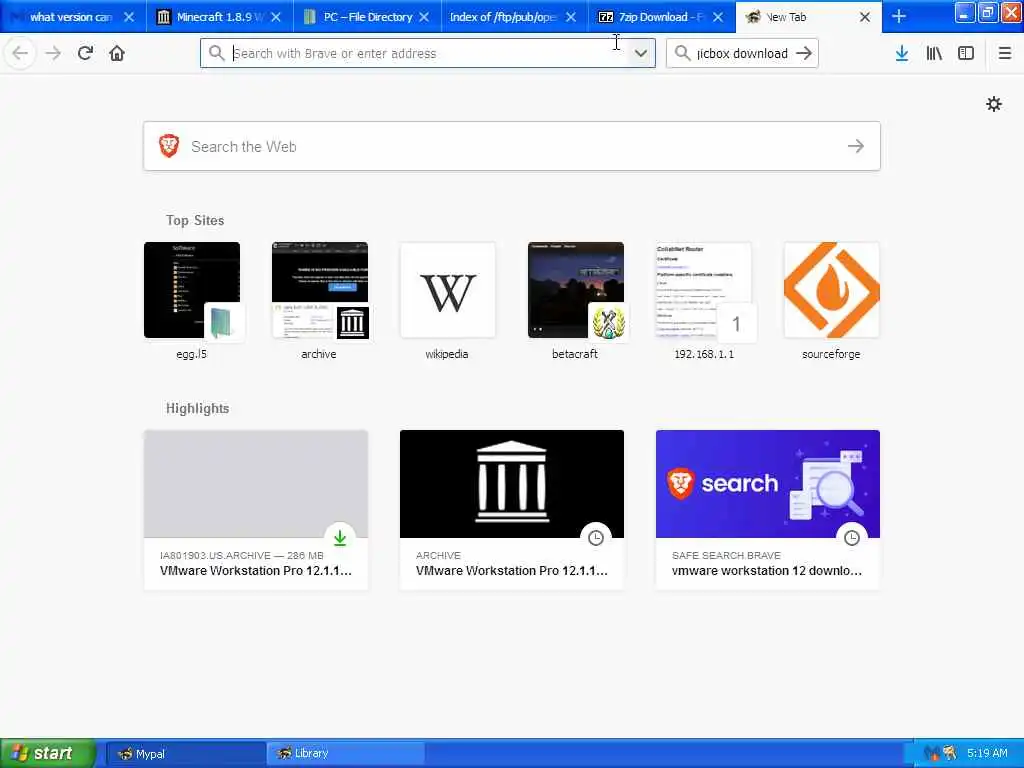Click the clock badge on Brave search card
The height and width of the screenshot is (768, 1024).
point(852,537)
